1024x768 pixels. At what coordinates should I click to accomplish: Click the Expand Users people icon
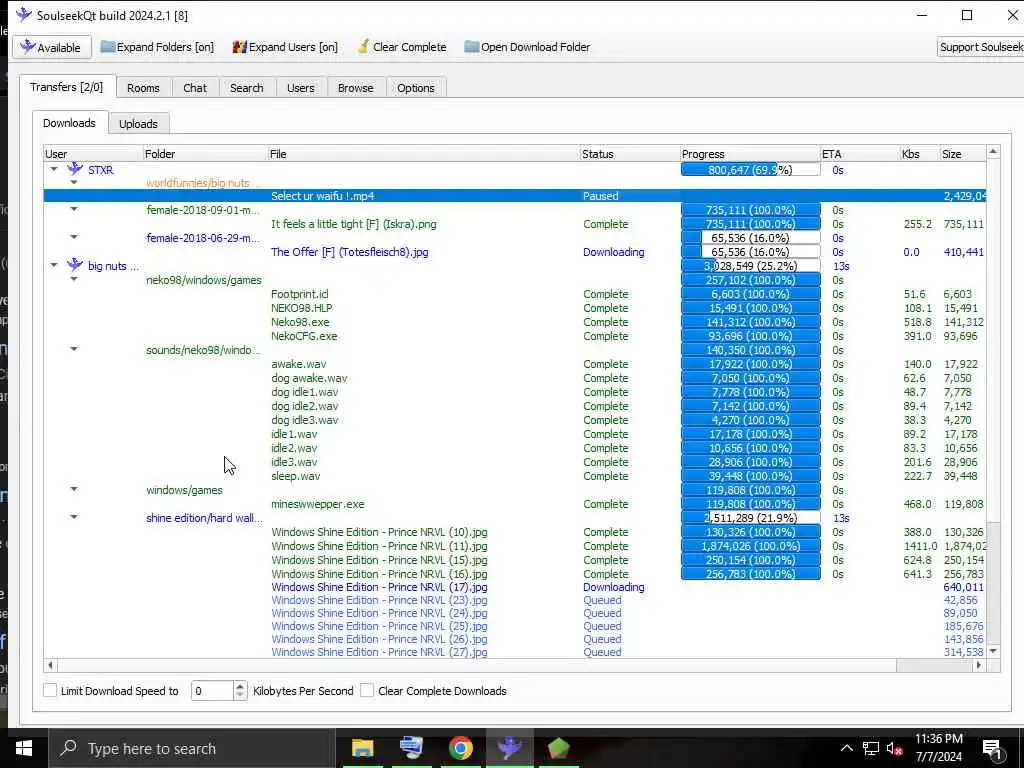click(x=240, y=47)
